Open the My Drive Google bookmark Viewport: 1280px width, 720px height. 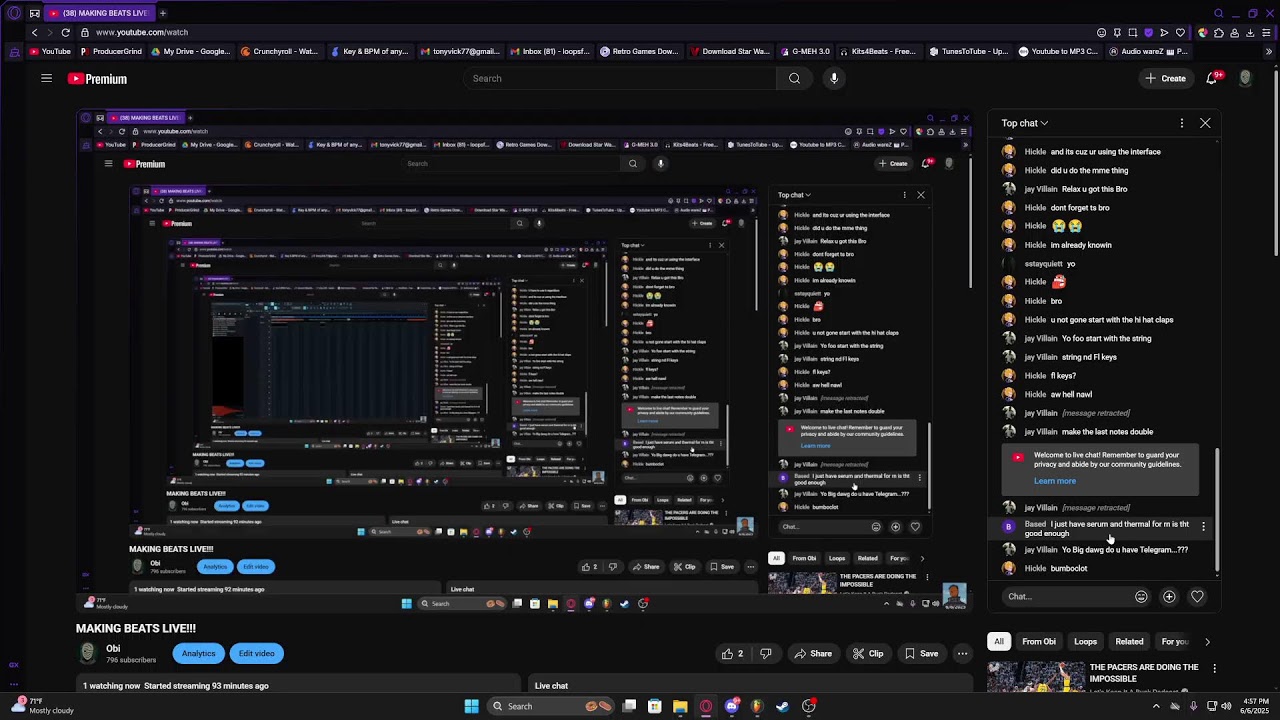click(x=190, y=51)
